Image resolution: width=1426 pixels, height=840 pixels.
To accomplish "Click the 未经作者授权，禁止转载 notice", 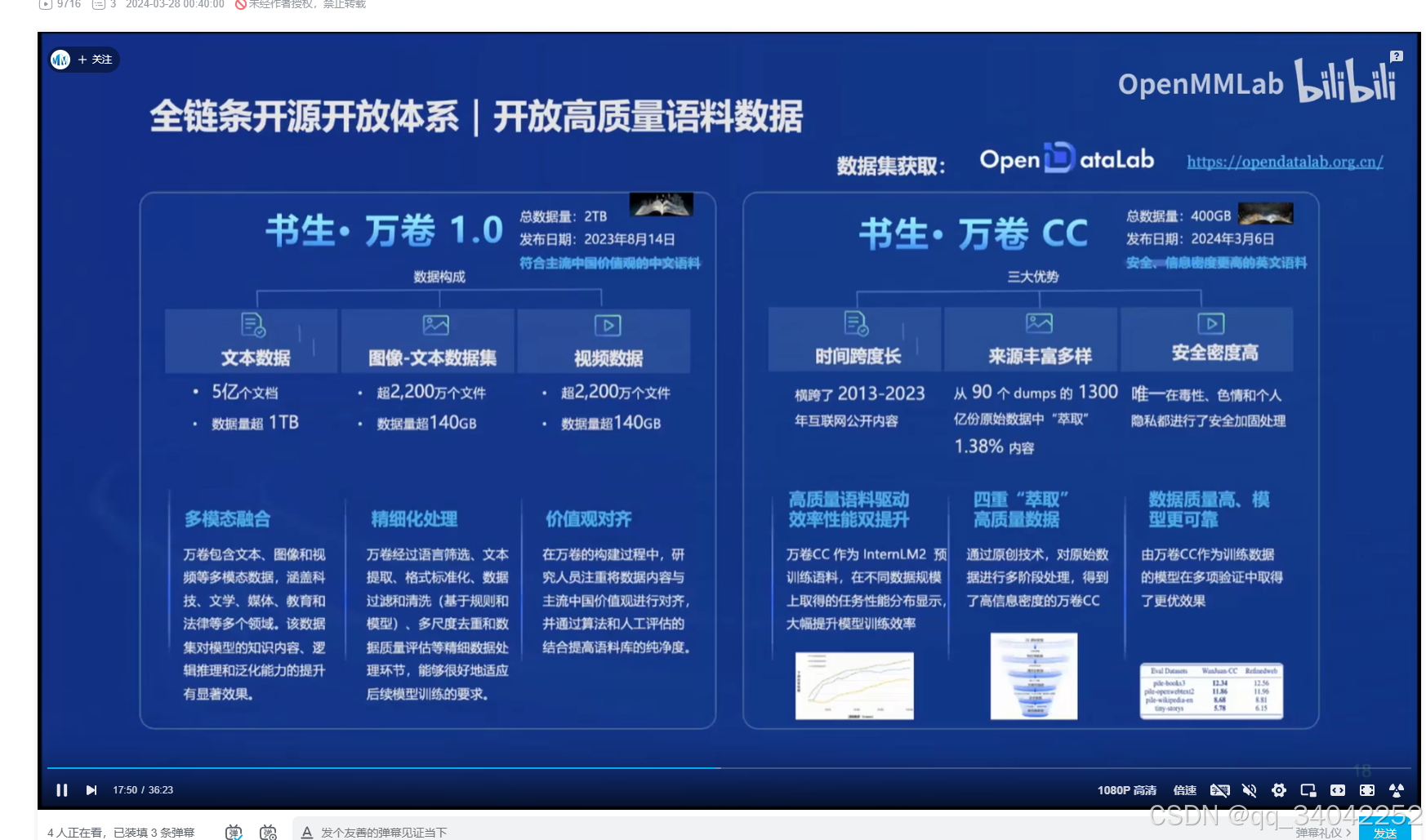I will pyautogui.click(x=301, y=4).
